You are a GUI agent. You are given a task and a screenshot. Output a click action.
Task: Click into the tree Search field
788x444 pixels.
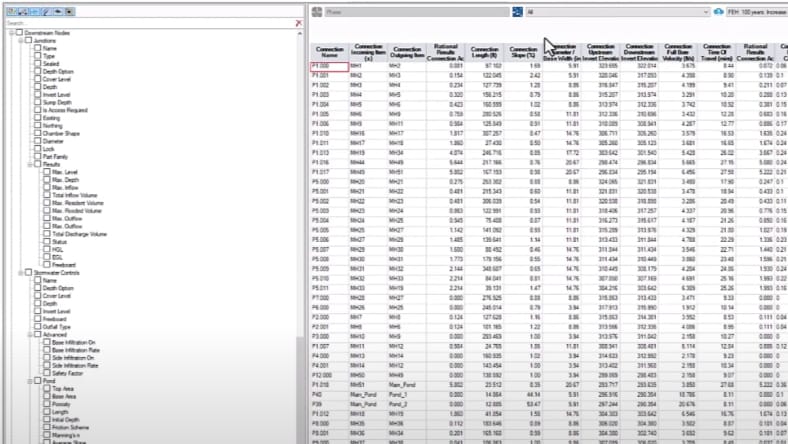[150, 23]
